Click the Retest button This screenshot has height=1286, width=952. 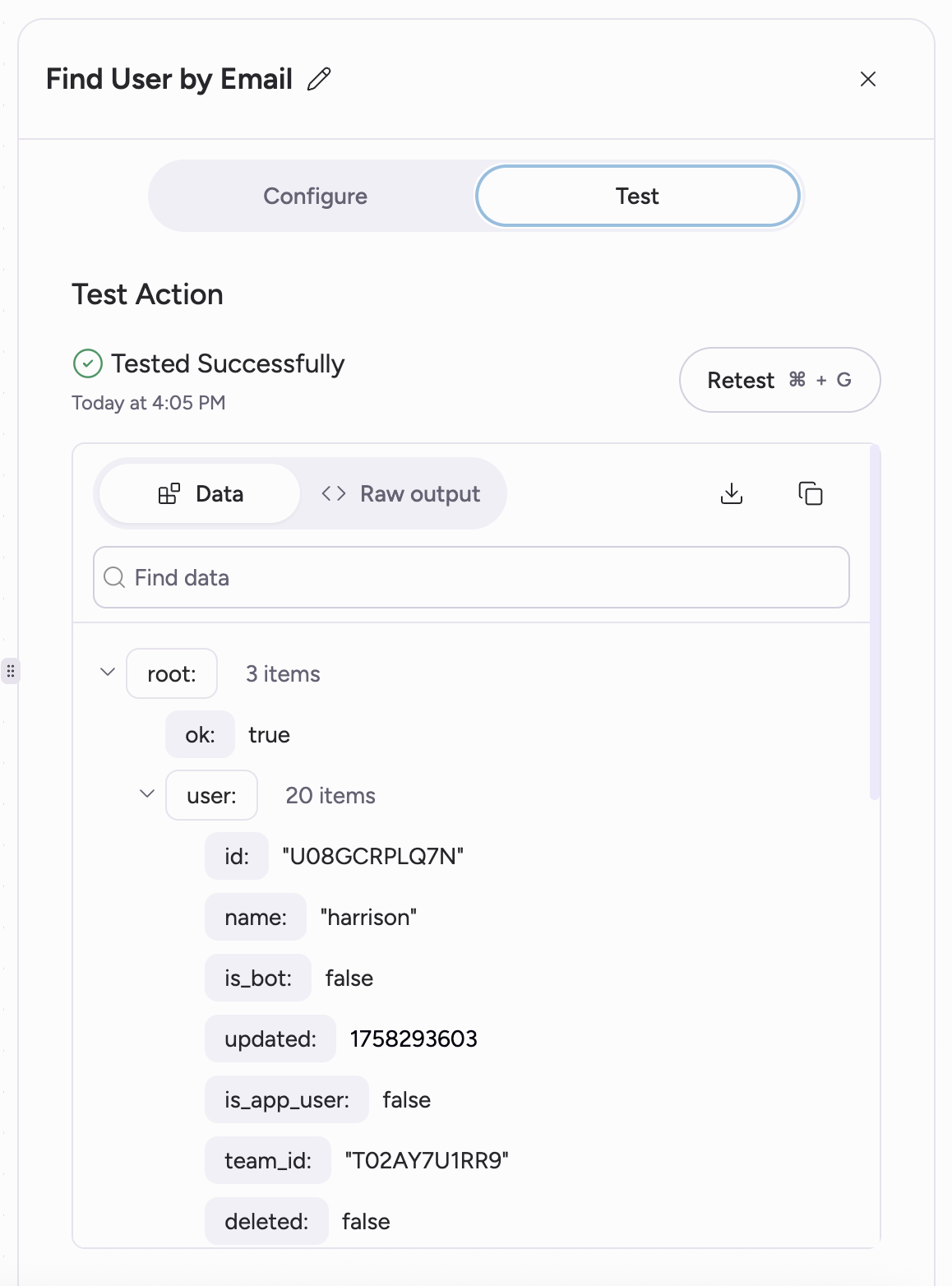coord(779,380)
